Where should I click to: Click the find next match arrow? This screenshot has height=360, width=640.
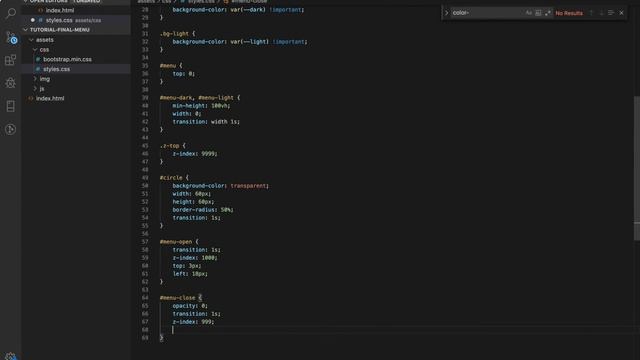click(601, 13)
